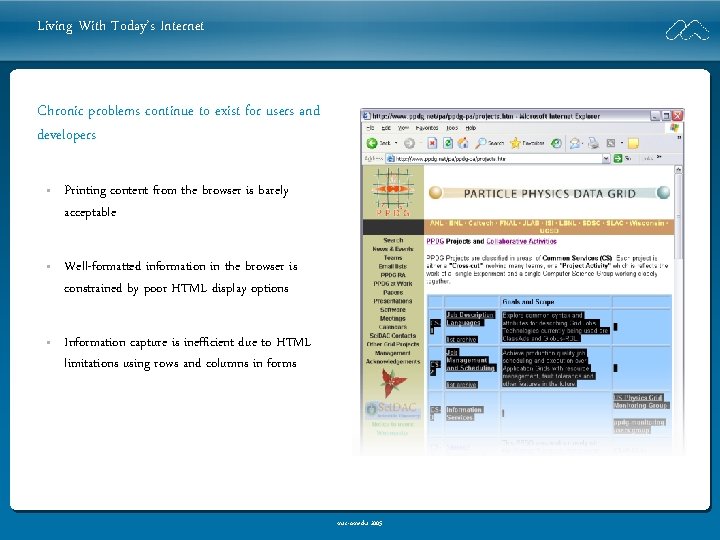Open the Back button history dropdown arrow

[396, 143]
